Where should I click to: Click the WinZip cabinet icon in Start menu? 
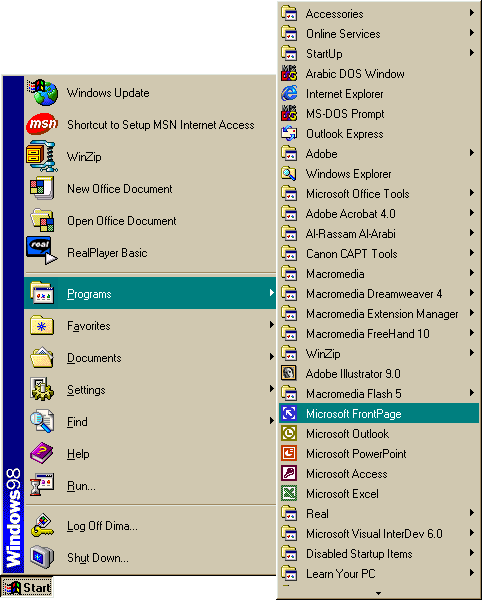tap(42, 156)
